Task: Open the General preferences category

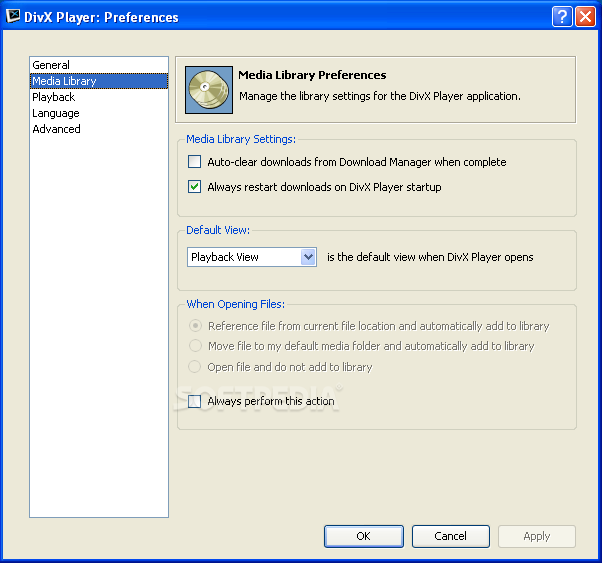Action: pyautogui.click(x=99, y=65)
